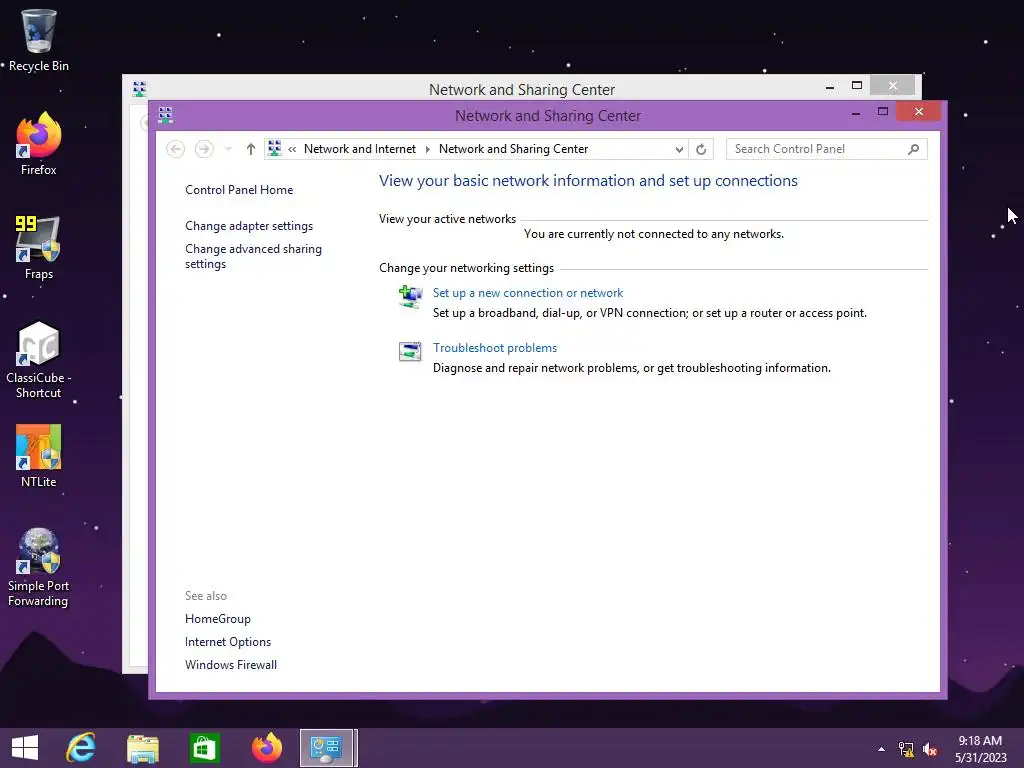Open the Windows Start button

pyautogui.click(x=25, y=748)
